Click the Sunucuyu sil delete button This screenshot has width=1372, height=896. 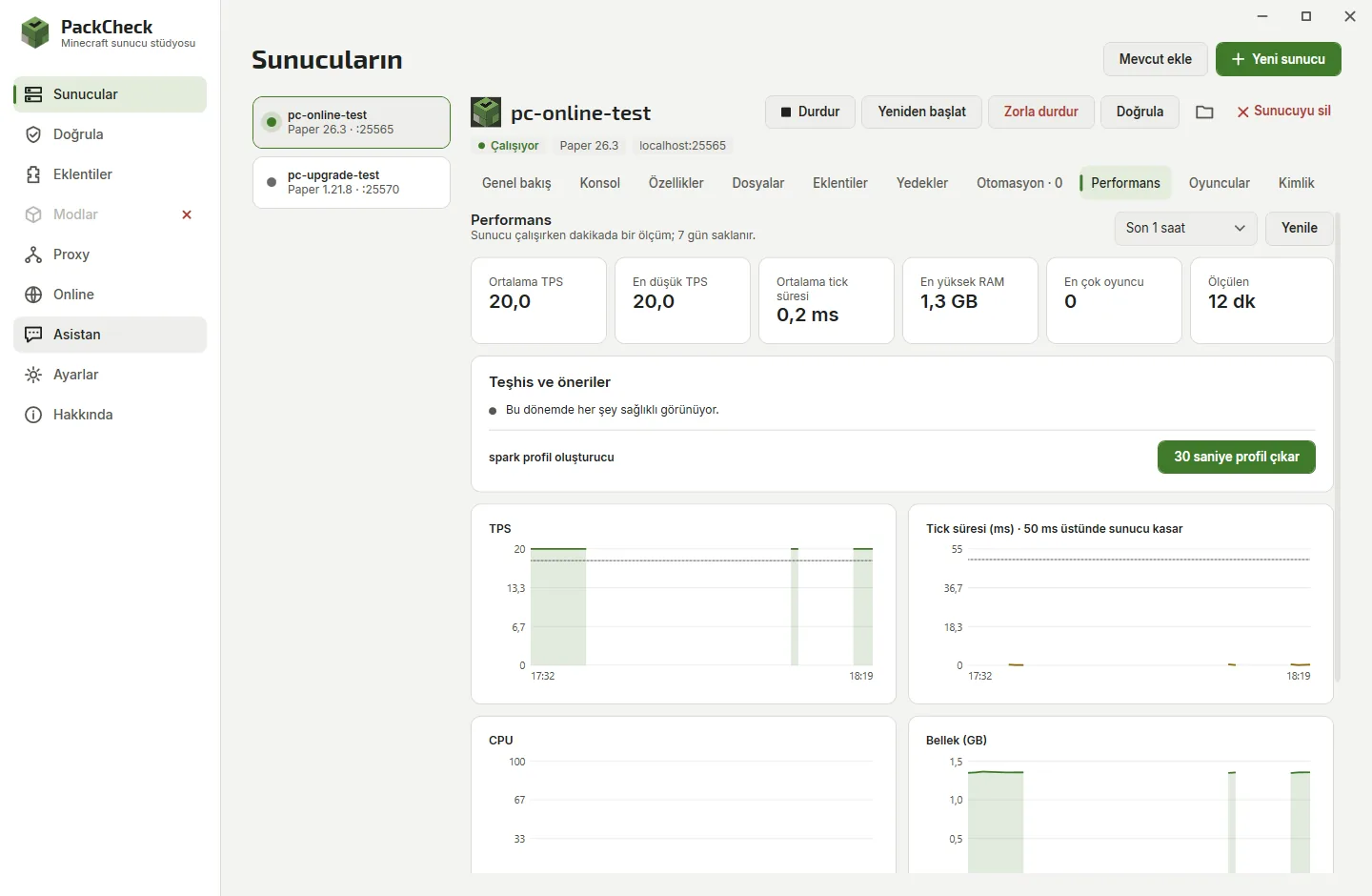pos(1283,112)
